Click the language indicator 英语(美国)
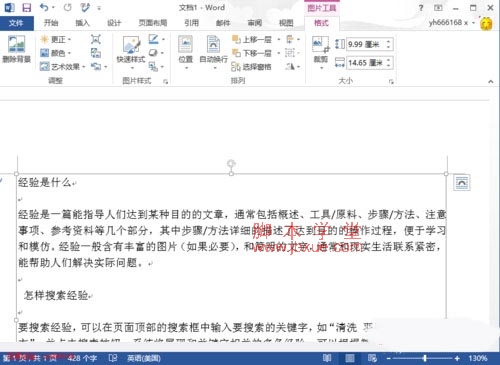 click(144, 358)
